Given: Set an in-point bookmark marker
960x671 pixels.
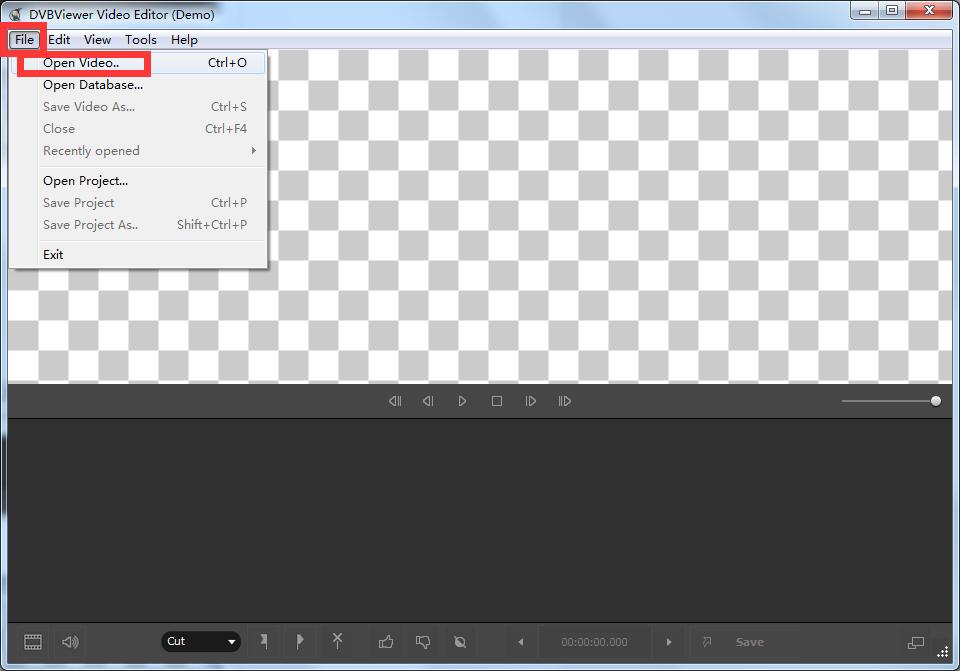Looking at the screenshot, I should (x=265, y=642).
